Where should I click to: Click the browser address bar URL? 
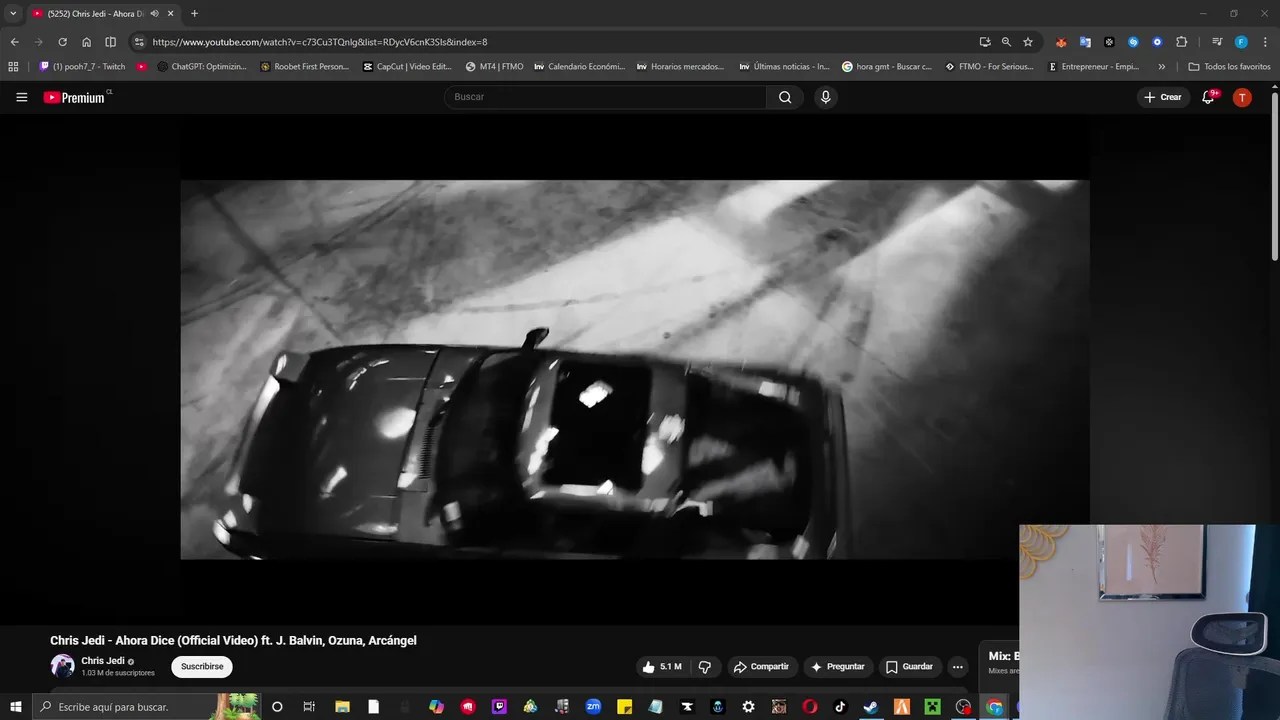(x=320, y=42)
